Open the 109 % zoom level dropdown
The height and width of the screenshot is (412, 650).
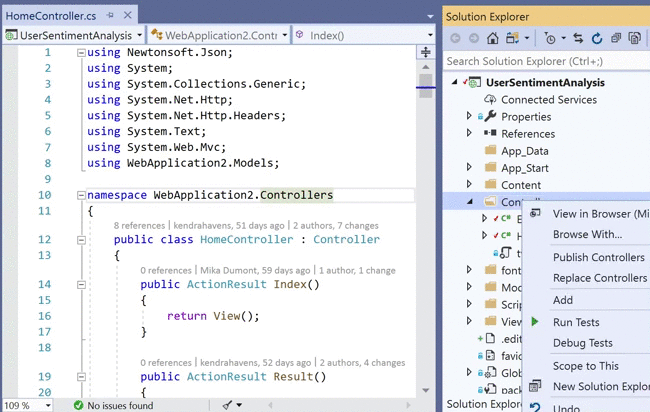click(49, 405)
